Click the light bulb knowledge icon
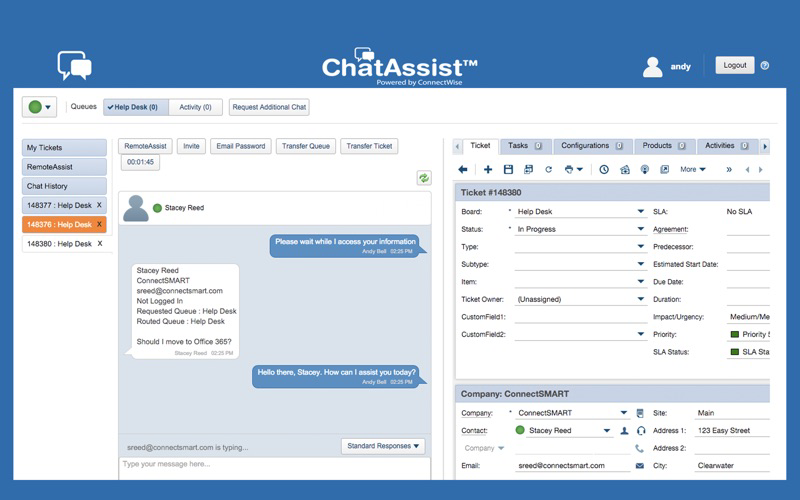Image resolution: width=800 pixels, height=500 pixels. [x=645, y=169]
